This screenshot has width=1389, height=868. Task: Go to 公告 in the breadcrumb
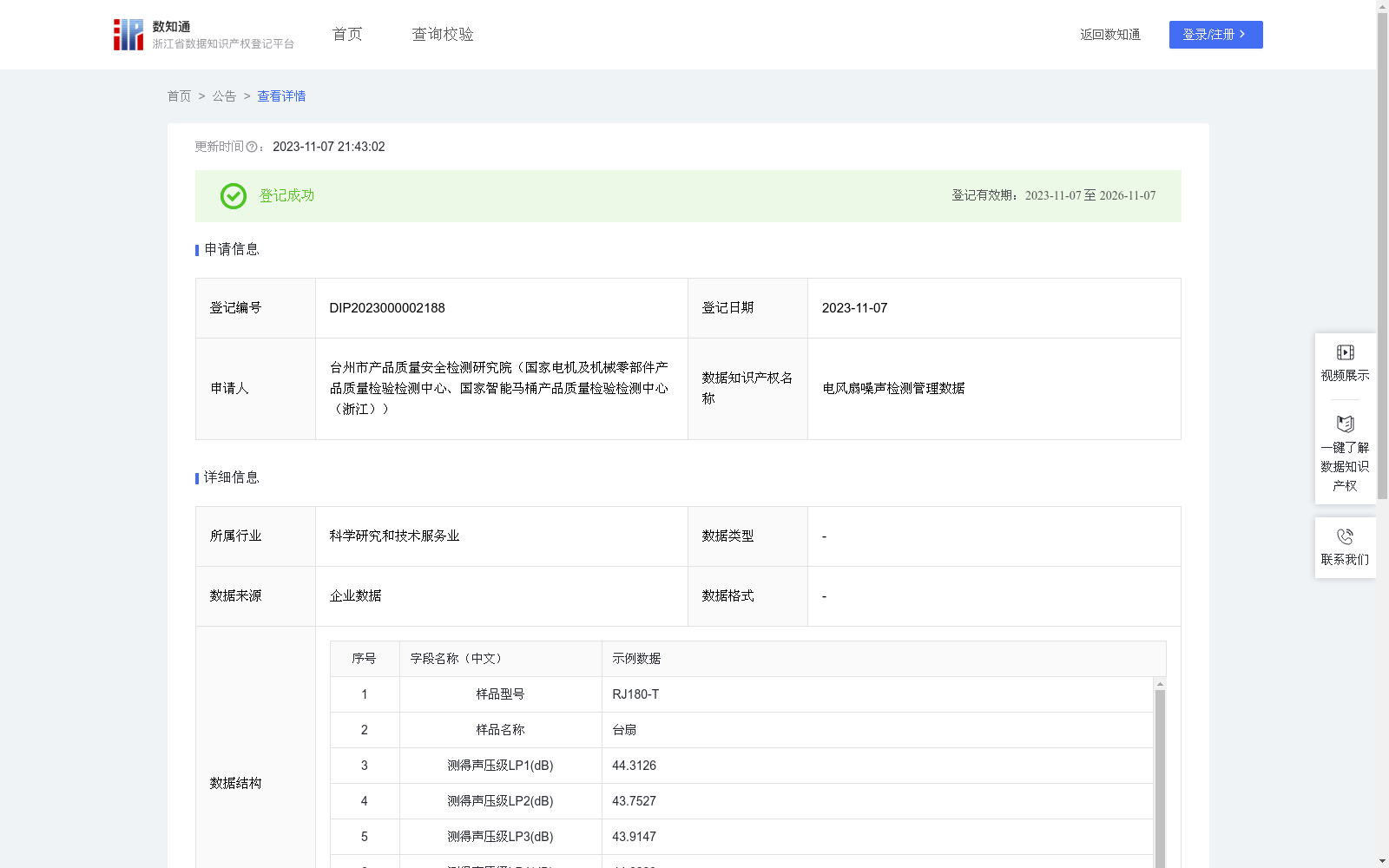coord(224,96)
